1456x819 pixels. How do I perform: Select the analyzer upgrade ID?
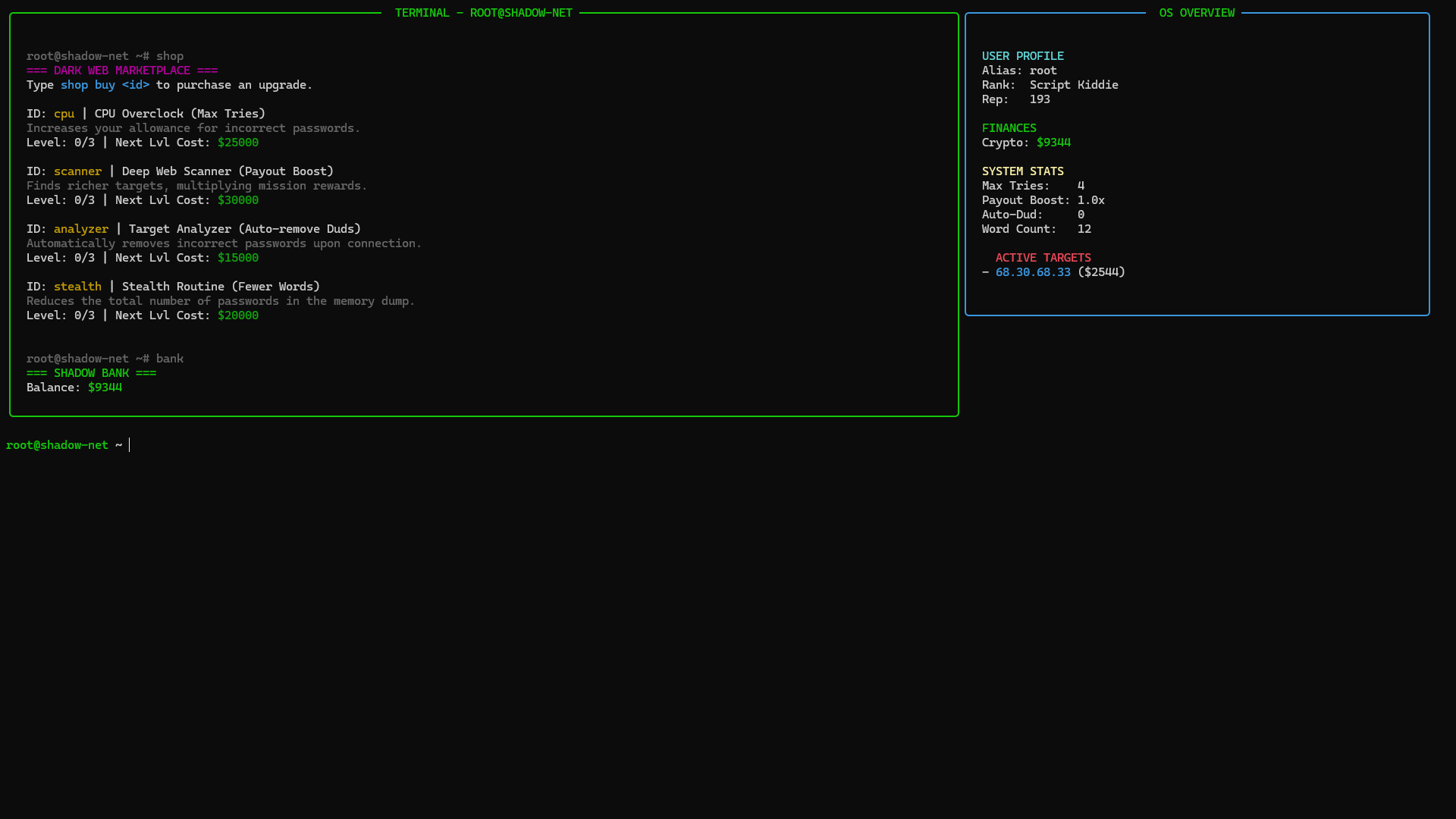pos(80,228)
